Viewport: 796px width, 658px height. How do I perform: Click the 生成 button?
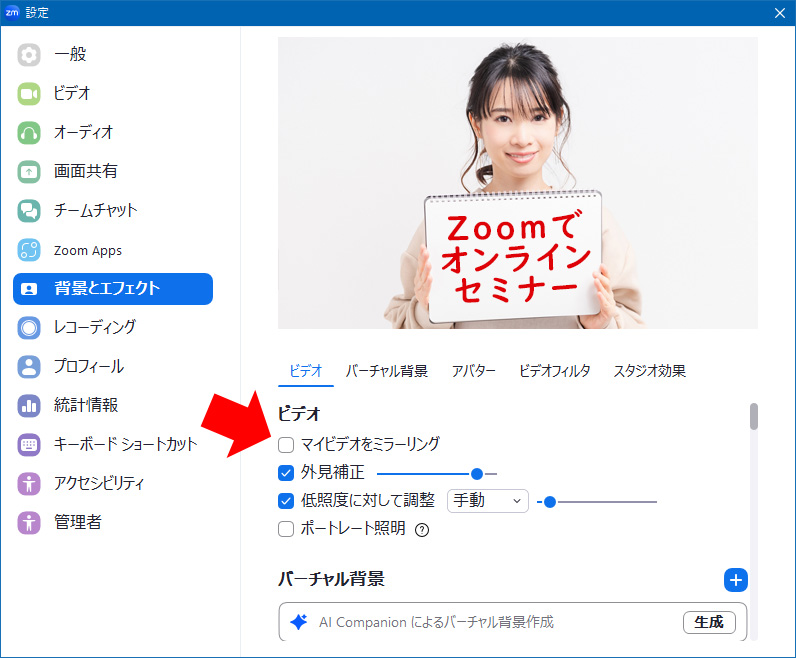[709, 622]
